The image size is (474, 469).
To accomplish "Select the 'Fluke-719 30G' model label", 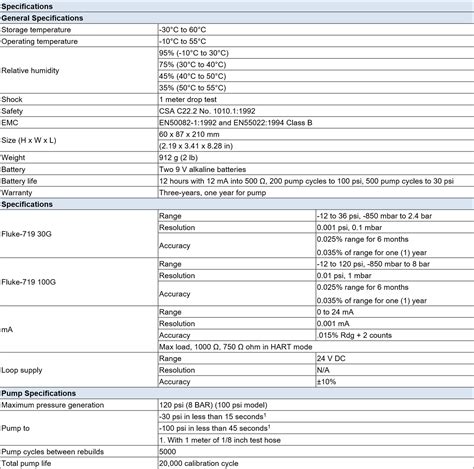I will point(26,234).
